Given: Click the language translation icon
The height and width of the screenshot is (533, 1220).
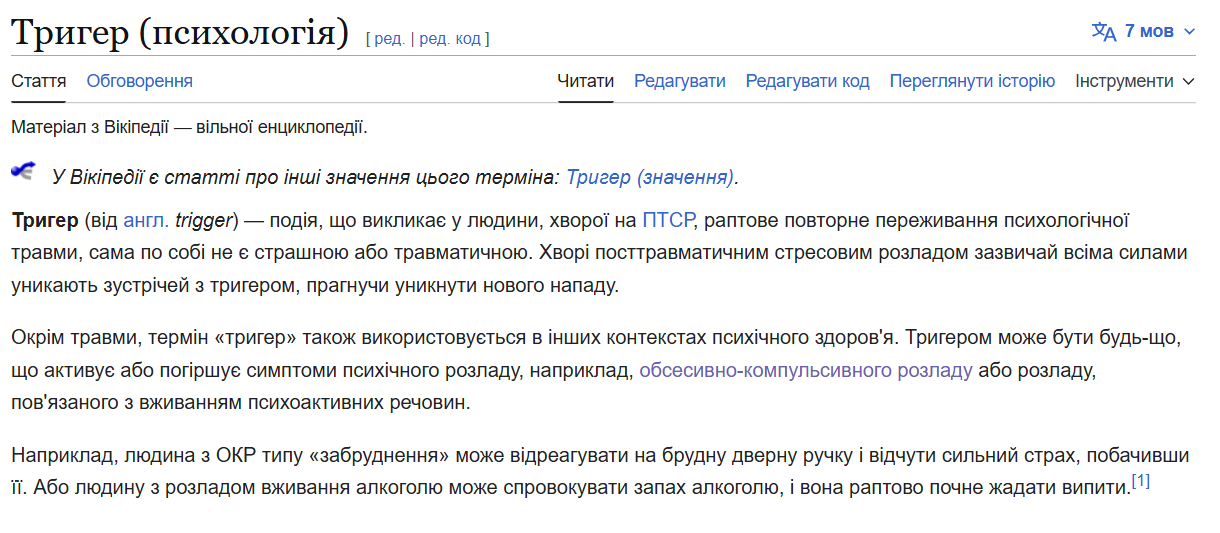Looking at the screenshot, I should coord(1103,31).
